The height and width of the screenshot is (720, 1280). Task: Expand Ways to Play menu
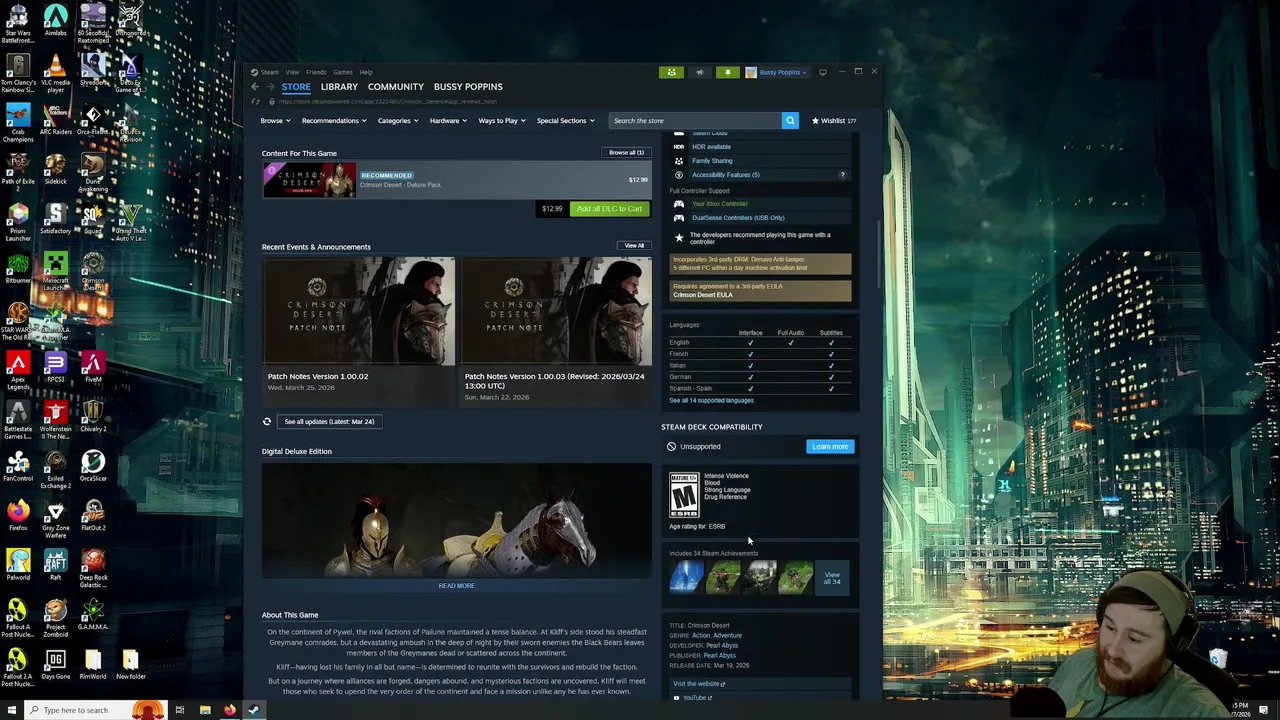tap(502, 121)
